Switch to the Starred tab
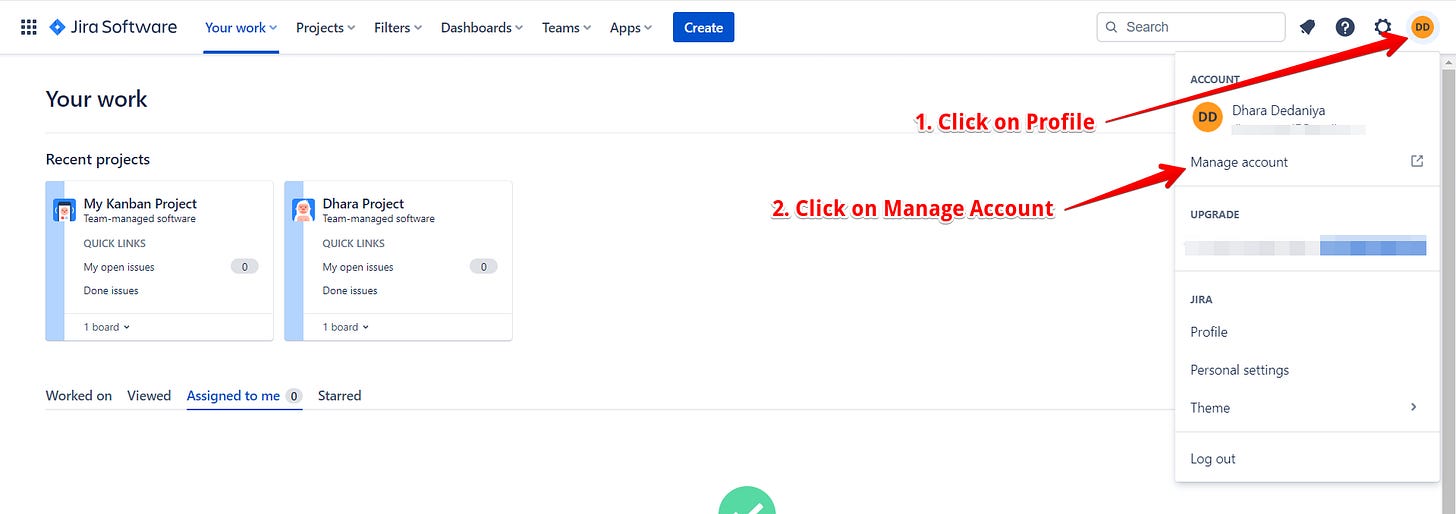The height and width of the screenshot is (514, 1456). pos(339,395)
